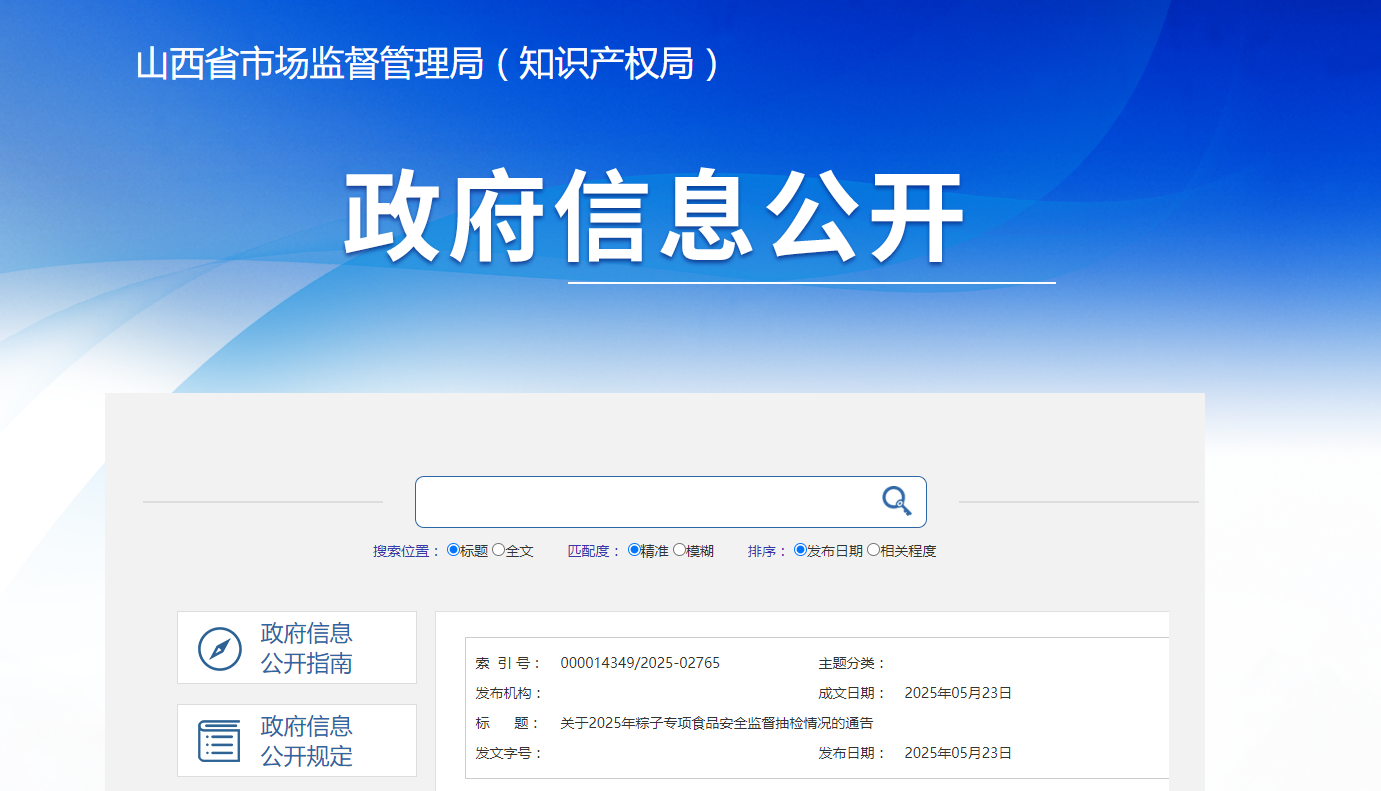1381x791 pixels.
Task: Click index number 000014349/2025-02765
Action: point(640,663)
